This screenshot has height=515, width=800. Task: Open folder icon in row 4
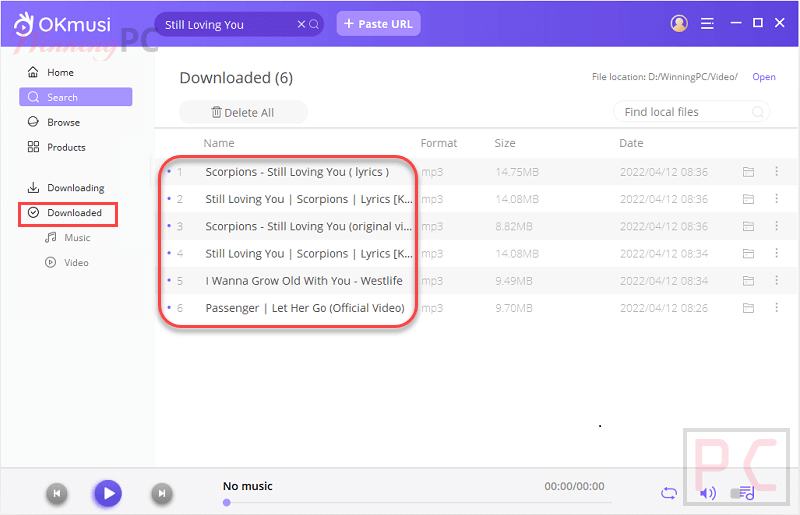click(x=748, y=254)
